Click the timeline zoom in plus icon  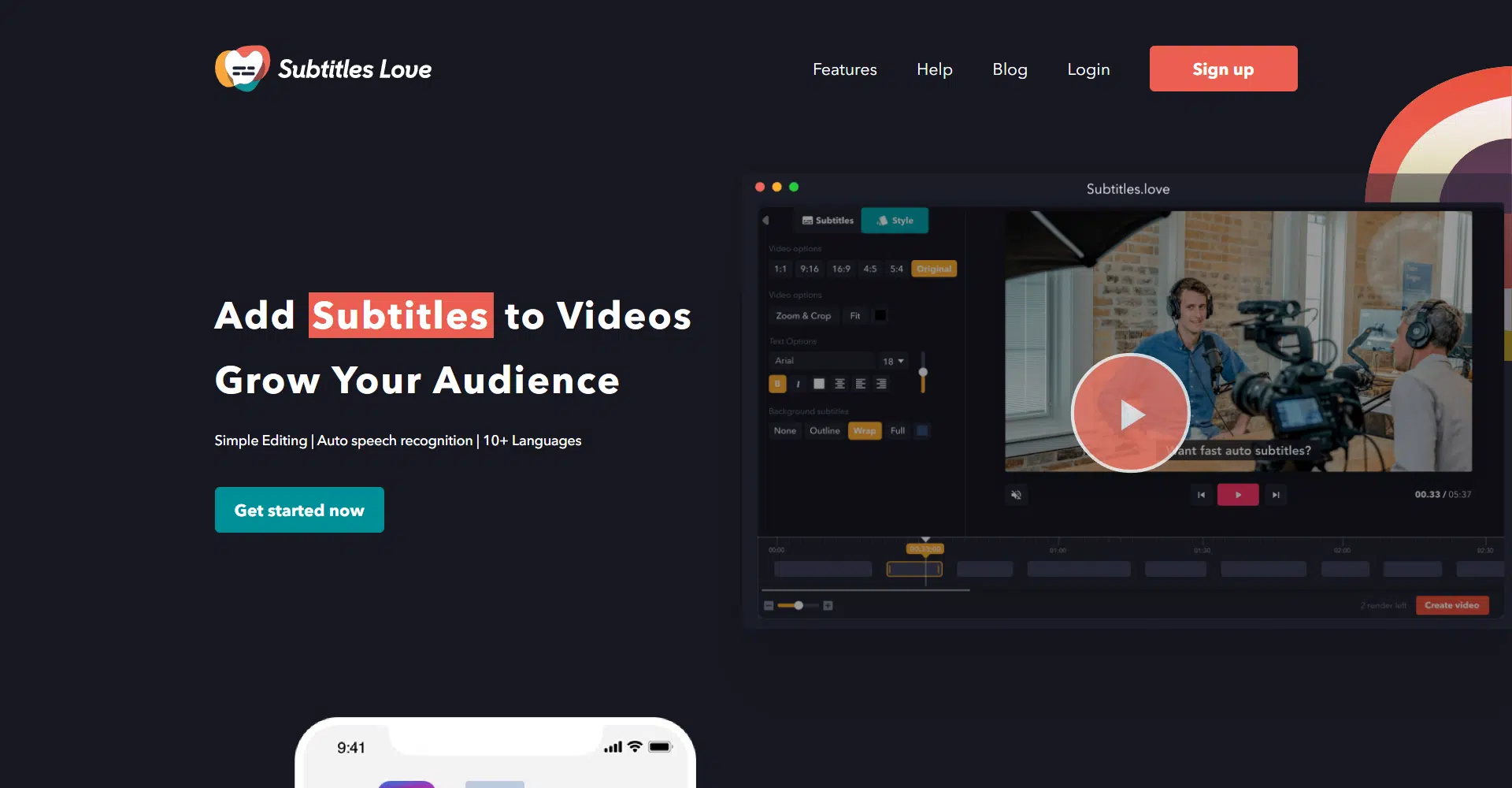(x=828, y=606)
